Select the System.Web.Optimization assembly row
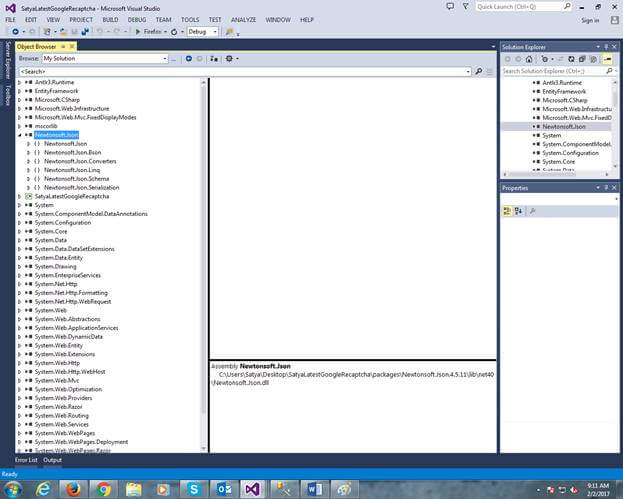623x499 pixels. pos(68,389)
